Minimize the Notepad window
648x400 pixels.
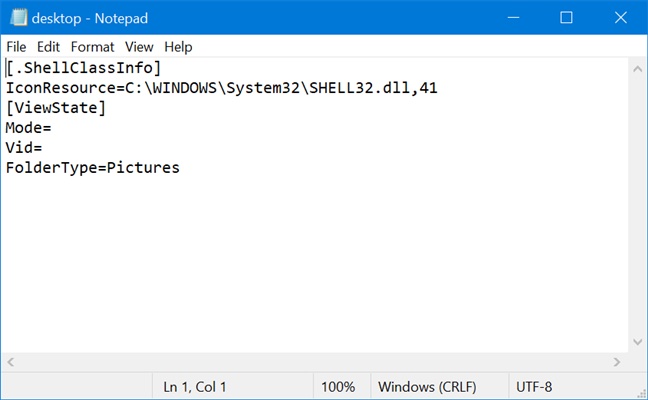519,17
